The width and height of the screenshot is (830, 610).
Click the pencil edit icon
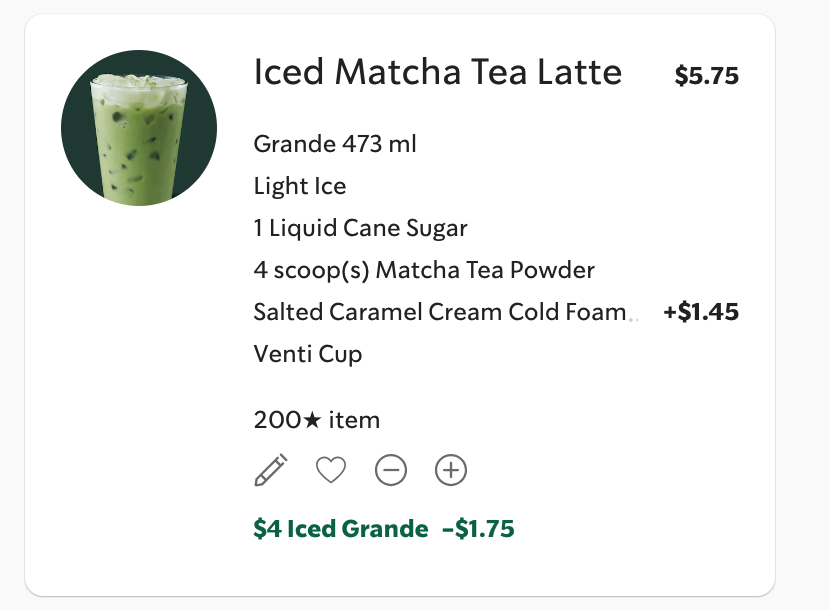point(271,470)
